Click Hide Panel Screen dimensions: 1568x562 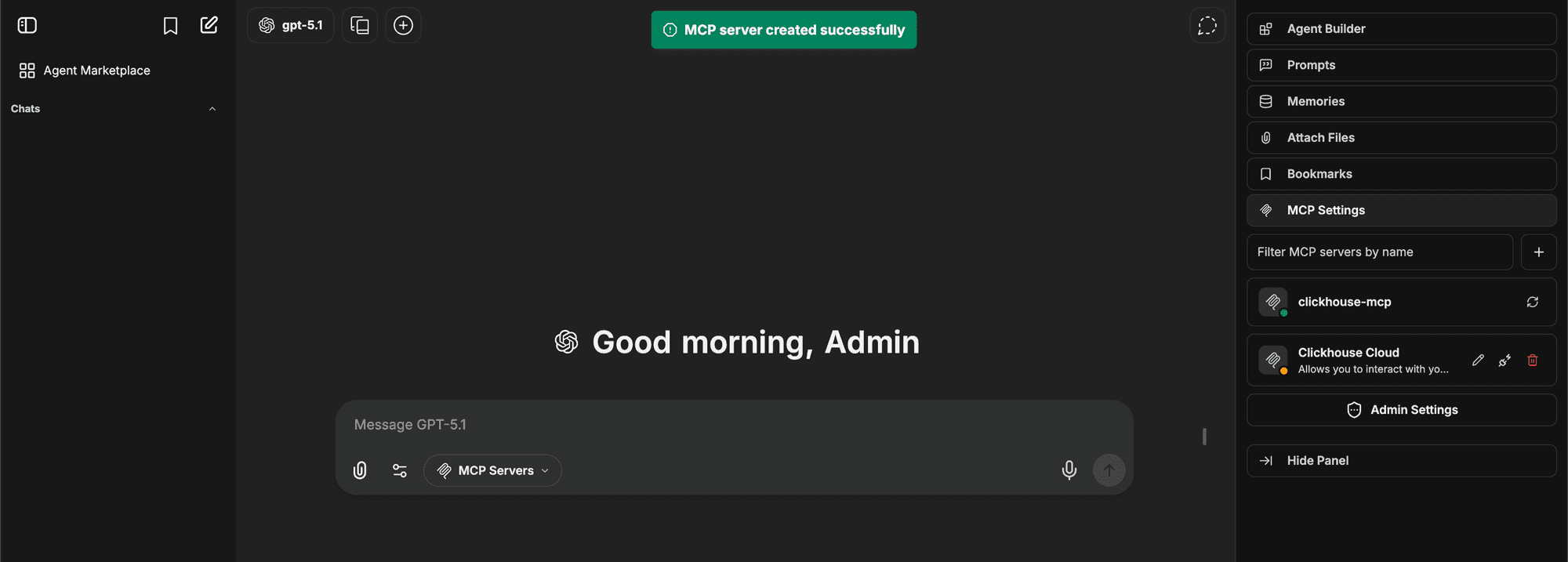1402,461
